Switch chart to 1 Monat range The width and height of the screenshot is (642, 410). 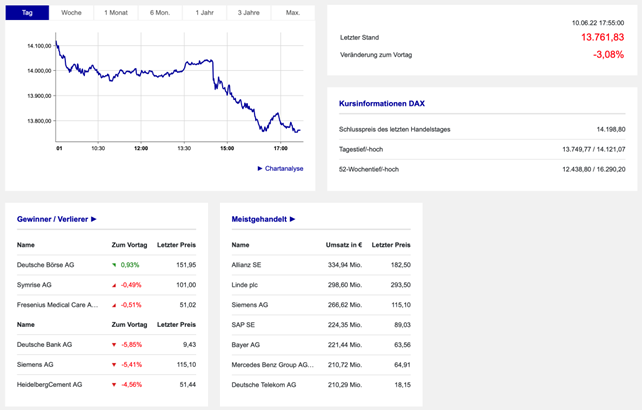point(116,13)
